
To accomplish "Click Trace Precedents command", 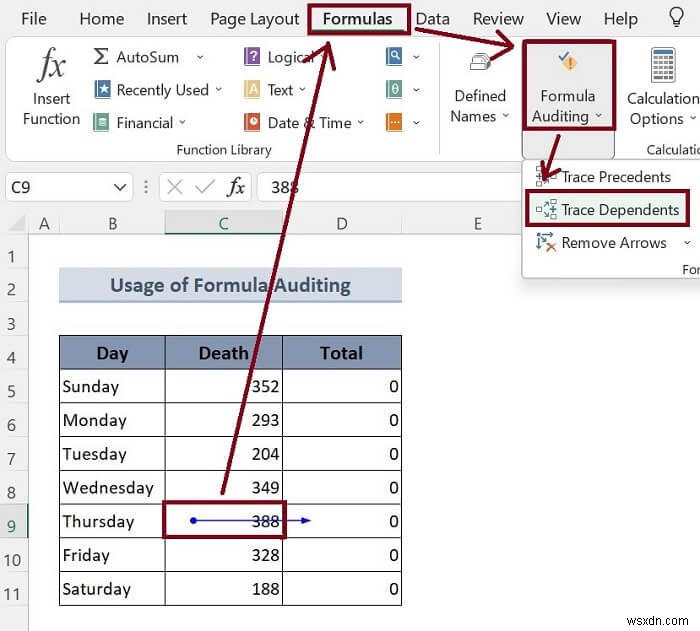I will 604,177.
